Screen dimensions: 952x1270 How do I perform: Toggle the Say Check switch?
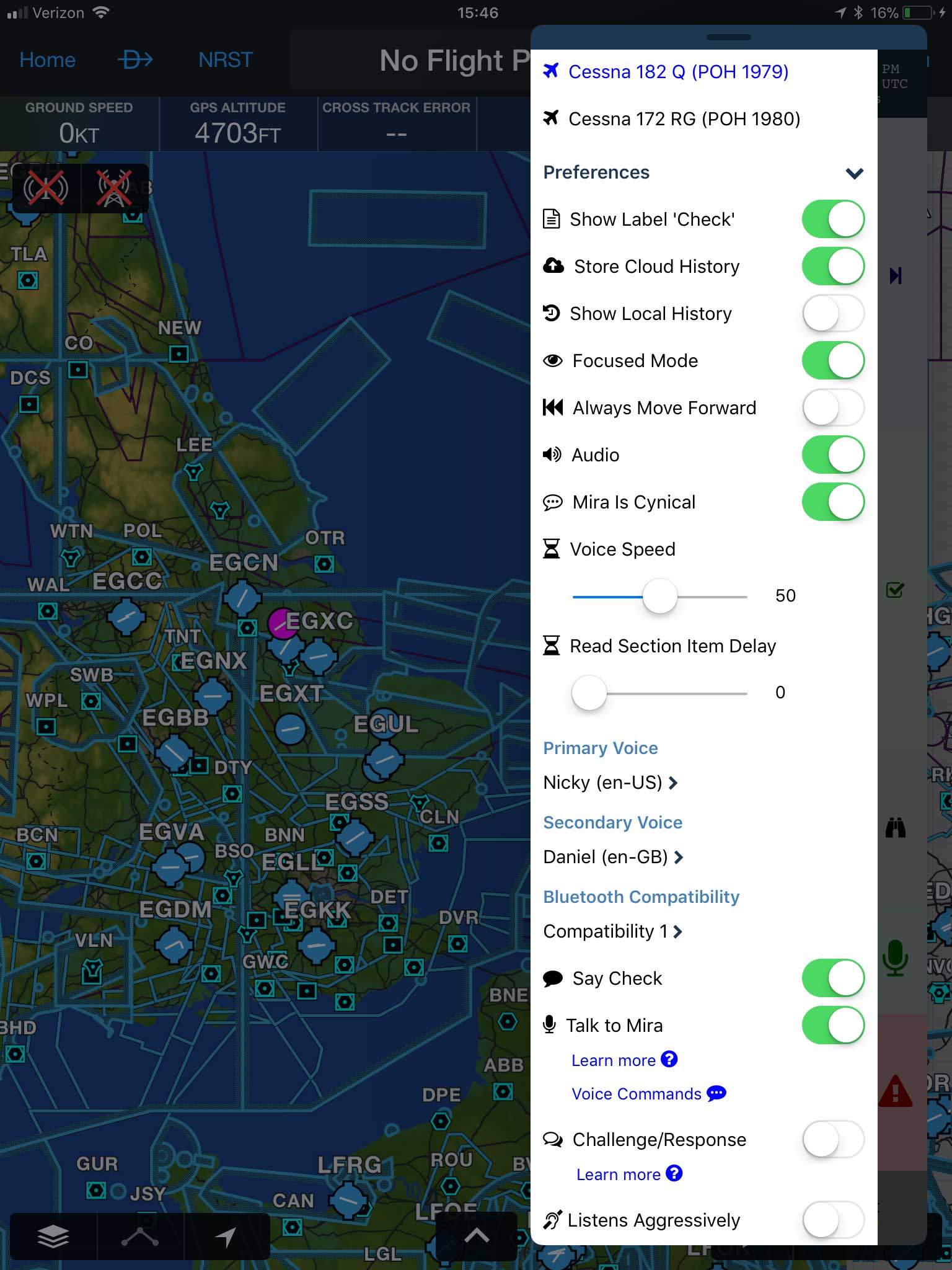point(833,978)
